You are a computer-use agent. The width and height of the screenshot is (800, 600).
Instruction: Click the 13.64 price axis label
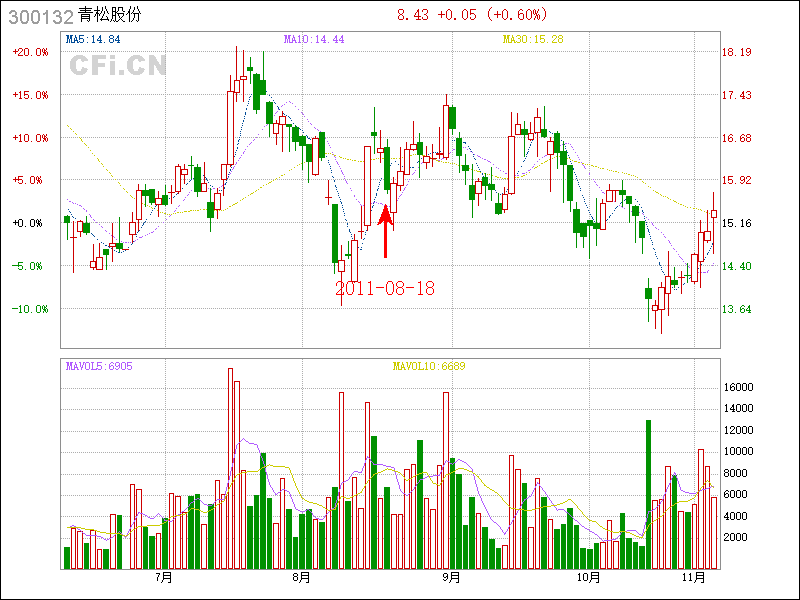tap(738, 309)
